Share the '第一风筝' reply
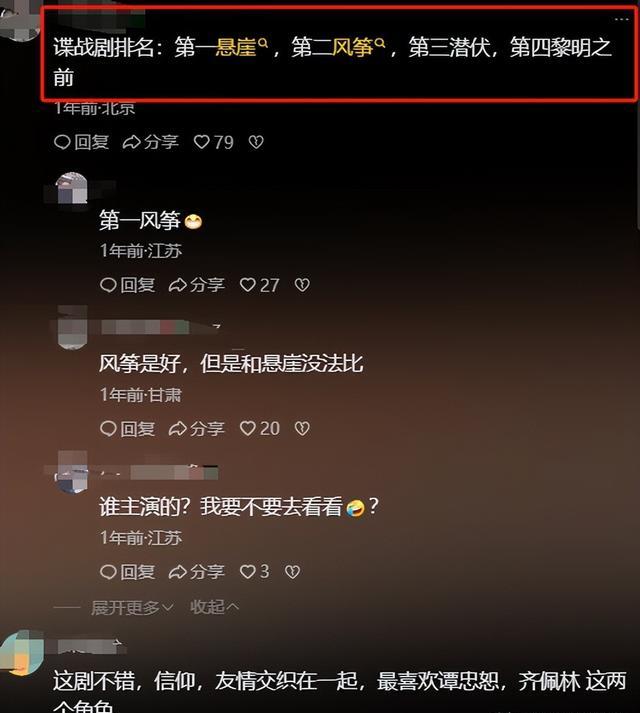This screenshot has height=713, width=640. (197, 285)
